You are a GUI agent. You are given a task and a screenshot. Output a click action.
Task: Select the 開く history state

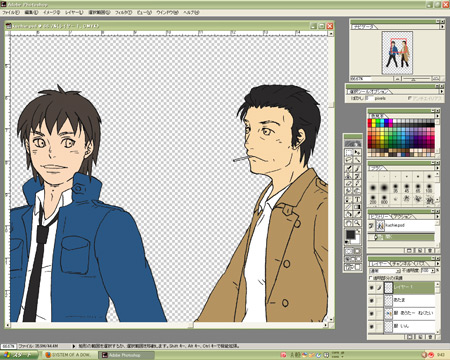tap(402, 237)
